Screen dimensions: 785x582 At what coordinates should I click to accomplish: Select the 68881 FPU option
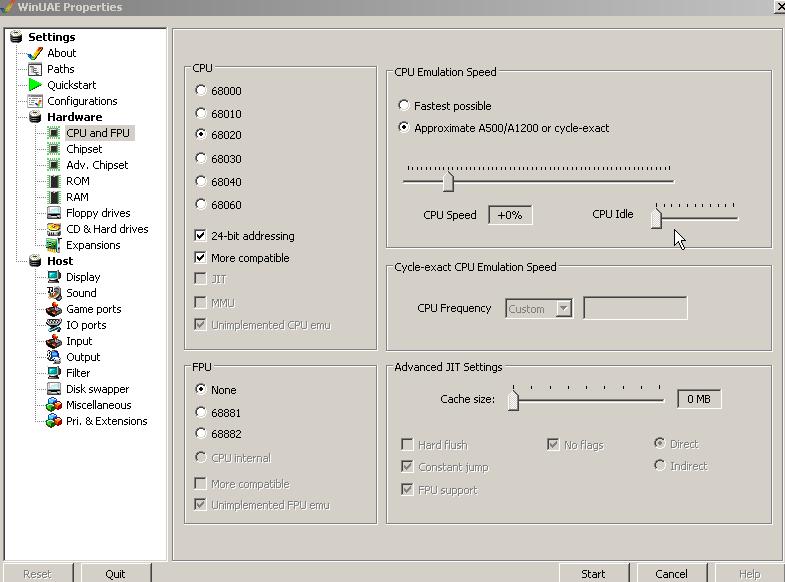click(x=200, y=412)
